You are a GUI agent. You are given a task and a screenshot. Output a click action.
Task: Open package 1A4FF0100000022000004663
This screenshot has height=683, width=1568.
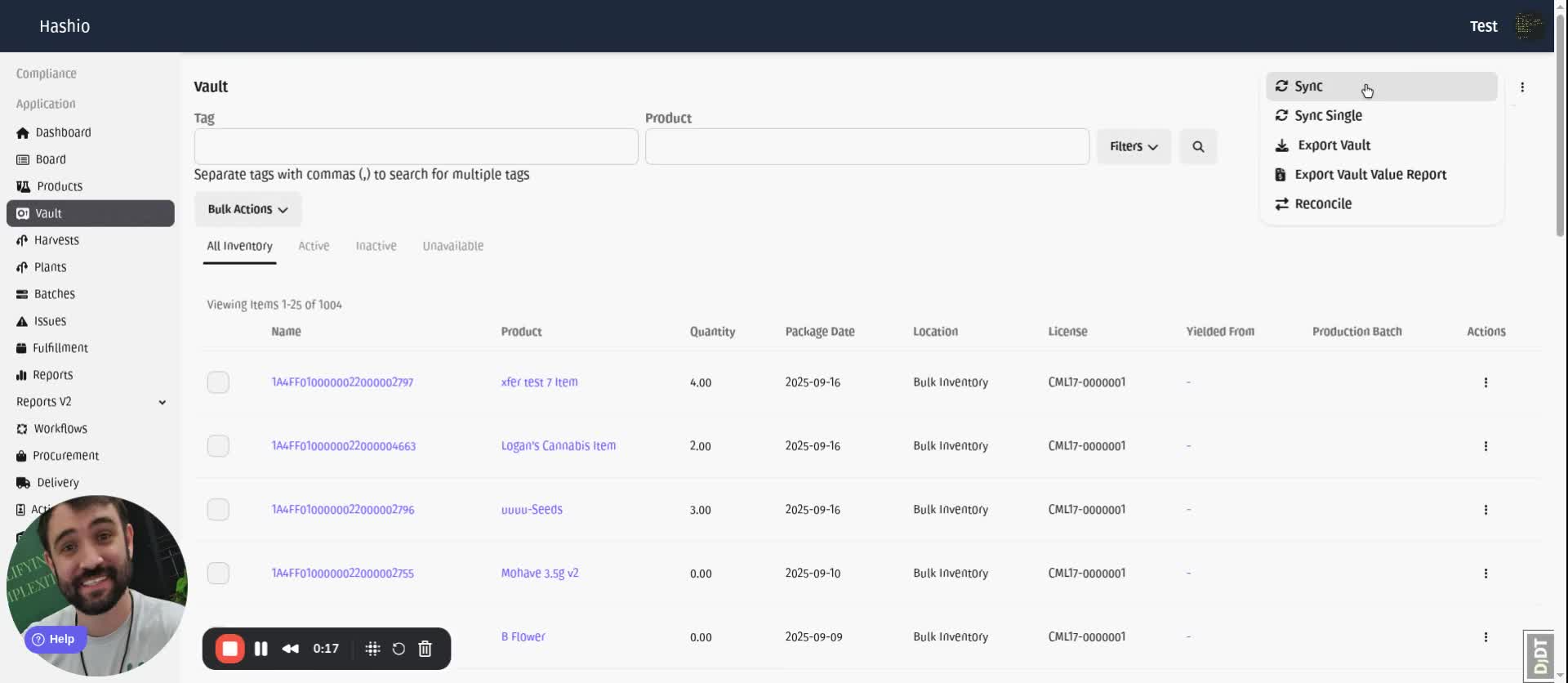coord(344,446)
